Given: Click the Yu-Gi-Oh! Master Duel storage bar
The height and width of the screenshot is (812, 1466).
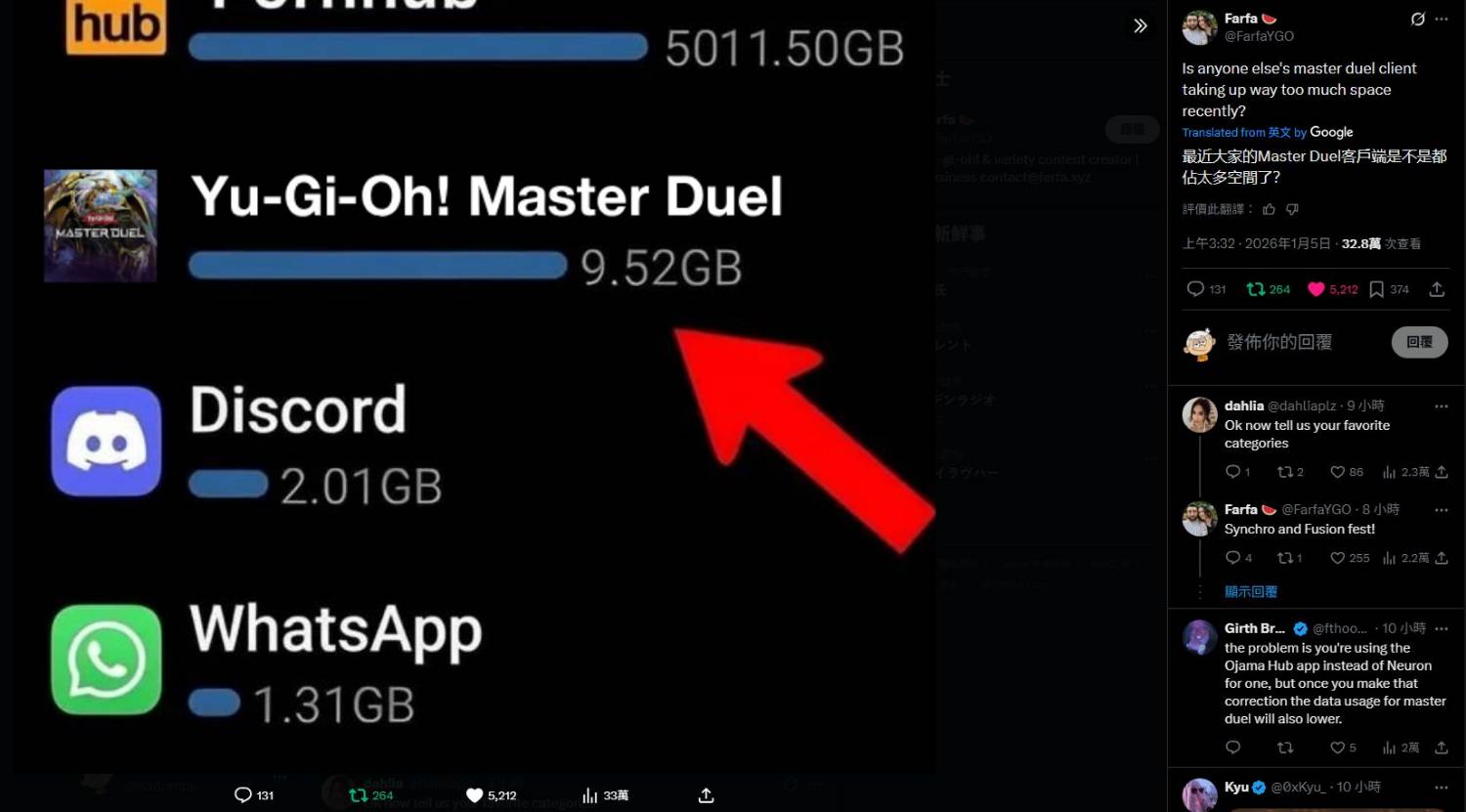Looking at the screenshot, I should coord(377,266).
